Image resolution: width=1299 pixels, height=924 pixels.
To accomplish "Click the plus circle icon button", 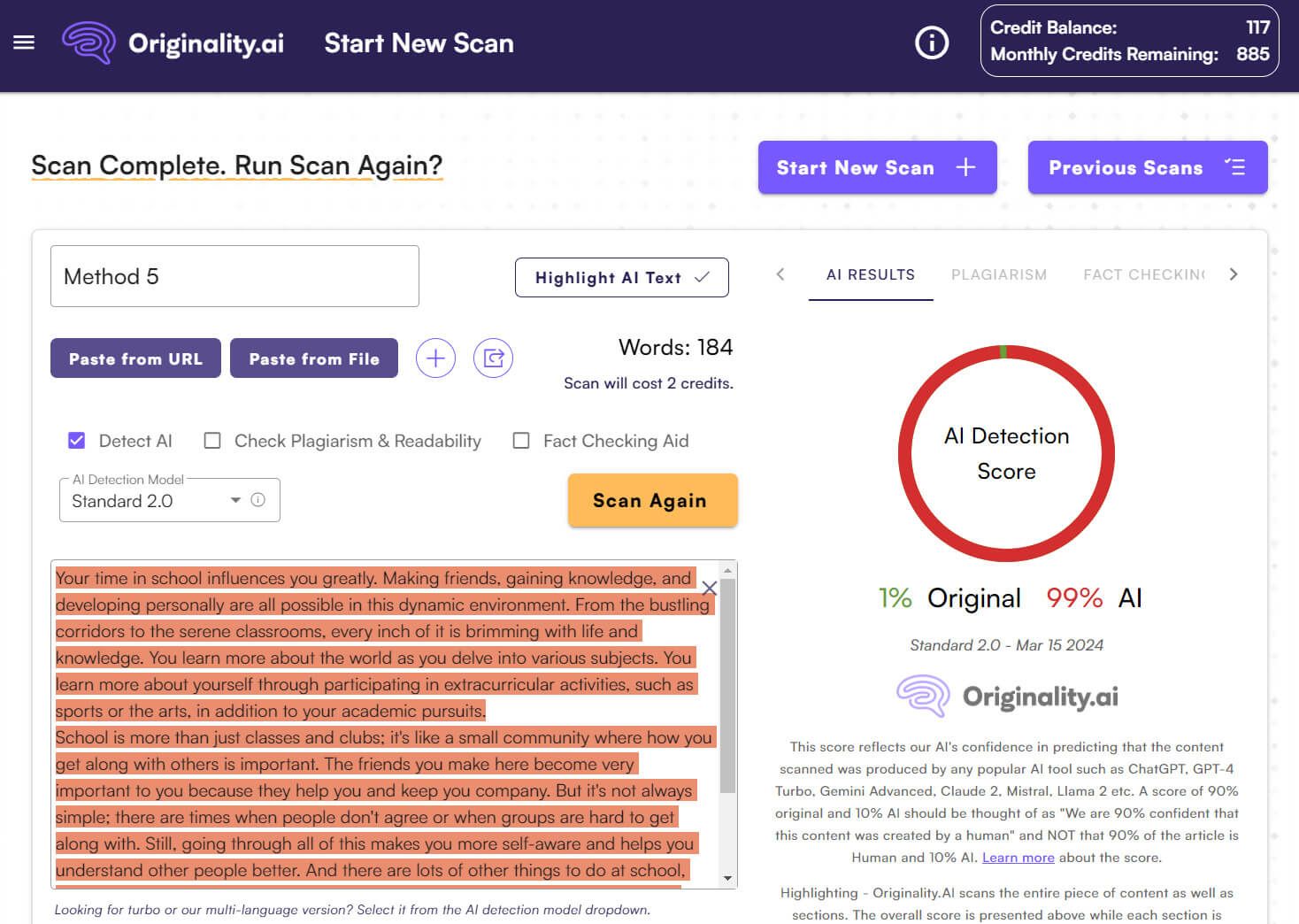I will tap(435, 358).
